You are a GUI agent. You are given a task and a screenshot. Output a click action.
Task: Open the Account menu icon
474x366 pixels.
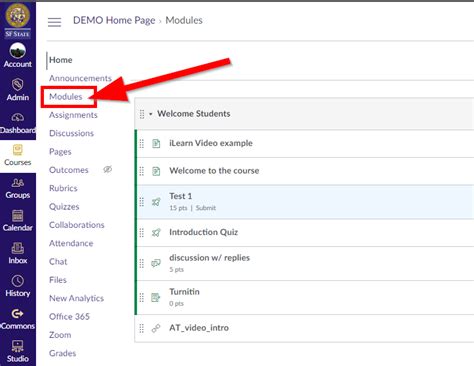click(18, 51)
